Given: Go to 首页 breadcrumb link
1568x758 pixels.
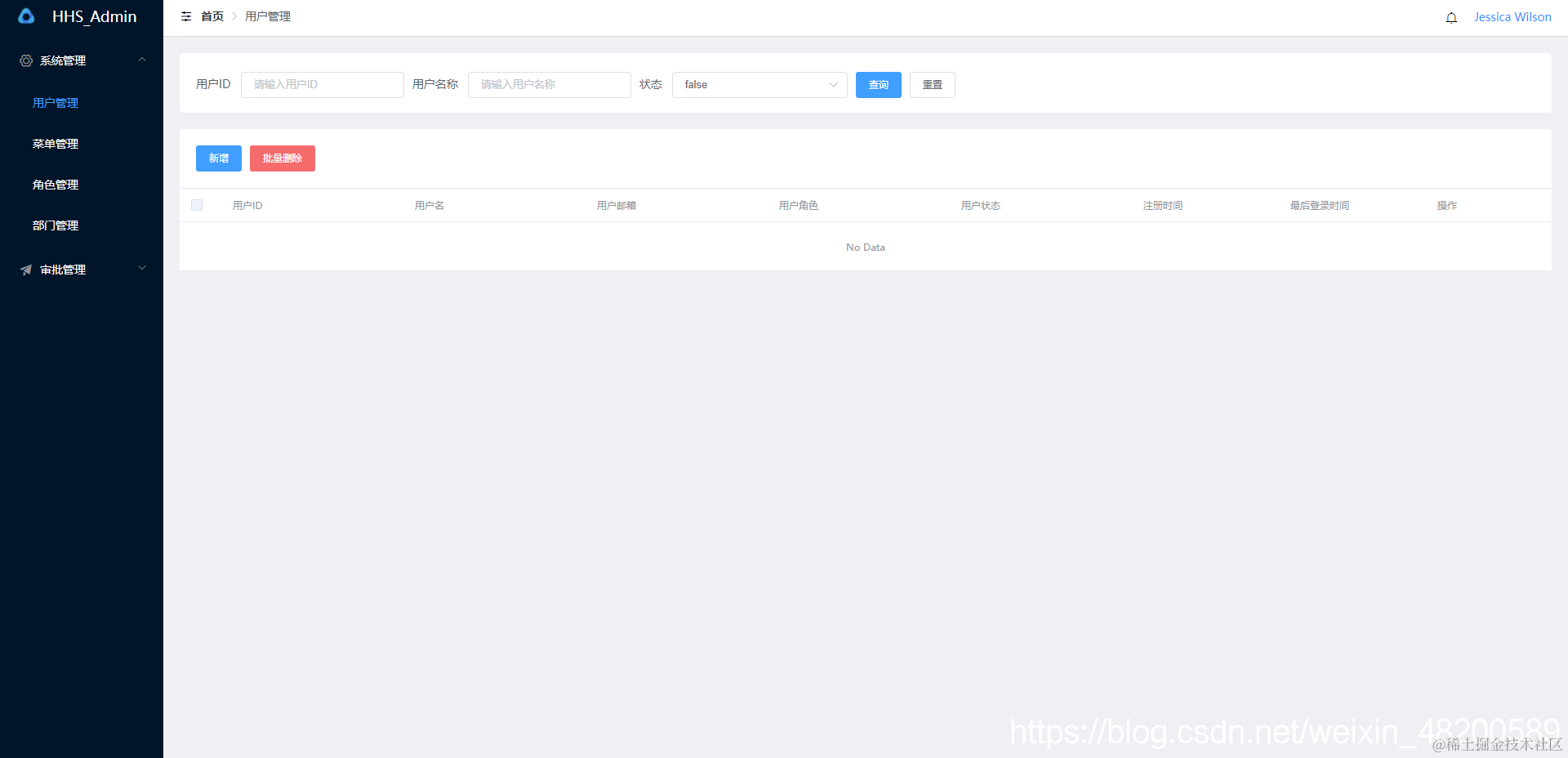Looking at the screenshot, I should [212, 16].
